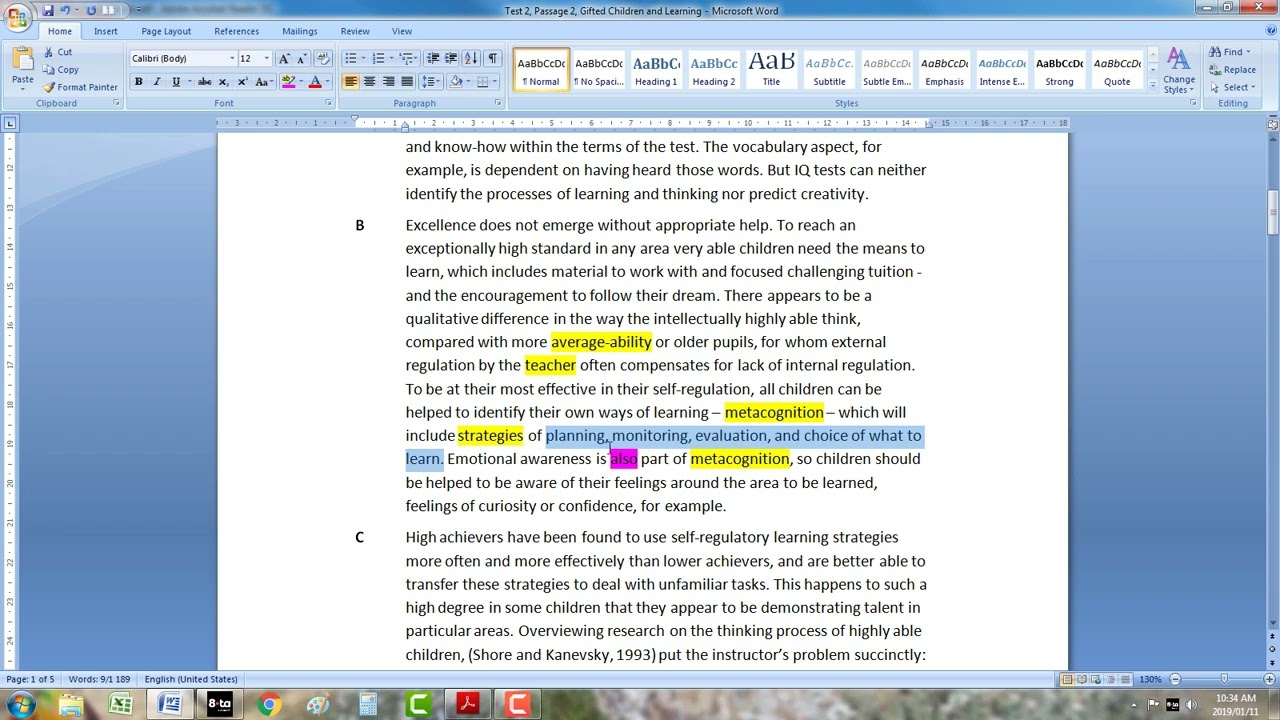Click the Numbering list icon

pos(378,58)
